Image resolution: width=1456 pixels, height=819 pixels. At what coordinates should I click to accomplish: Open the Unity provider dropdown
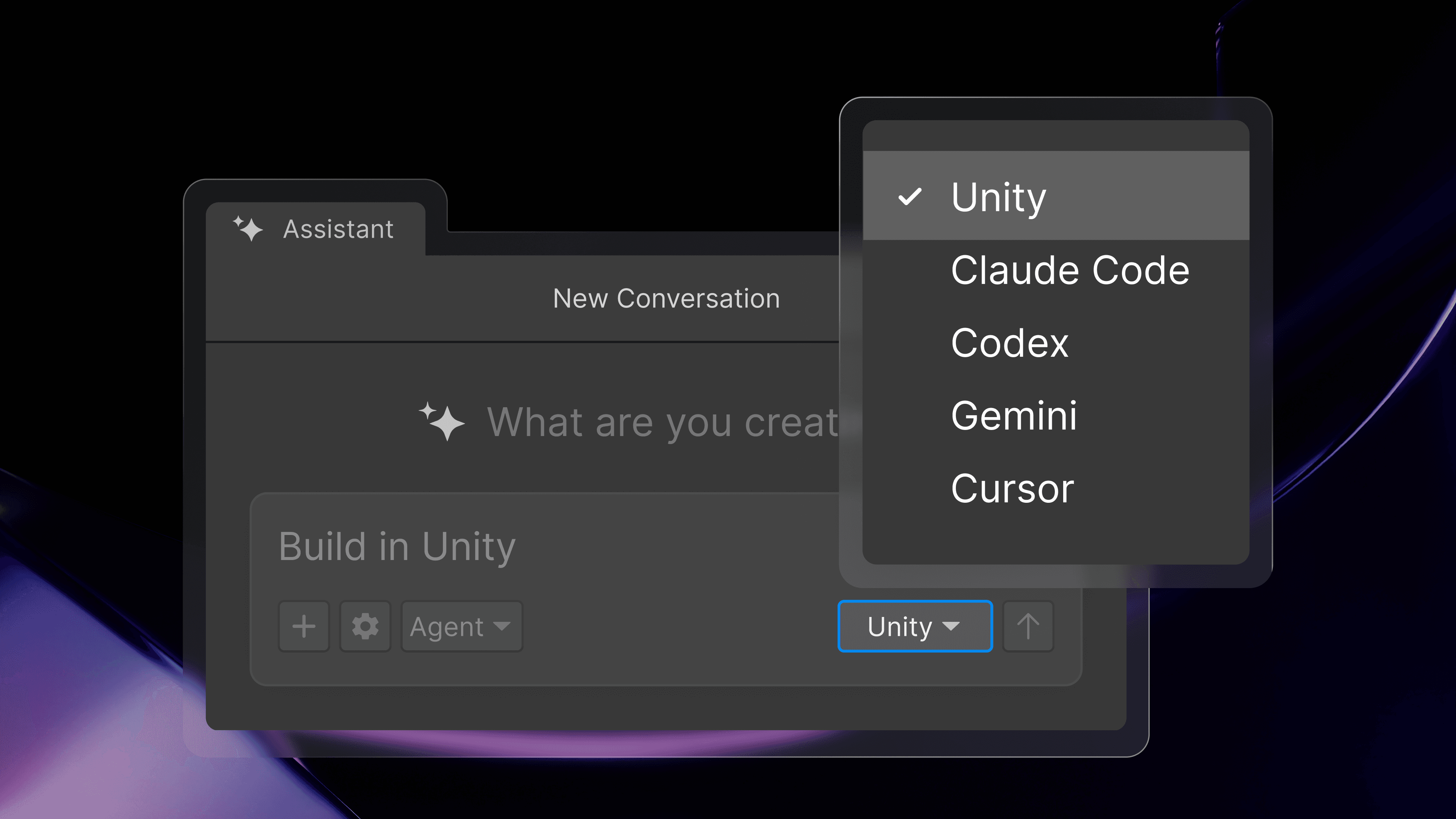click(x=915, y=626)
